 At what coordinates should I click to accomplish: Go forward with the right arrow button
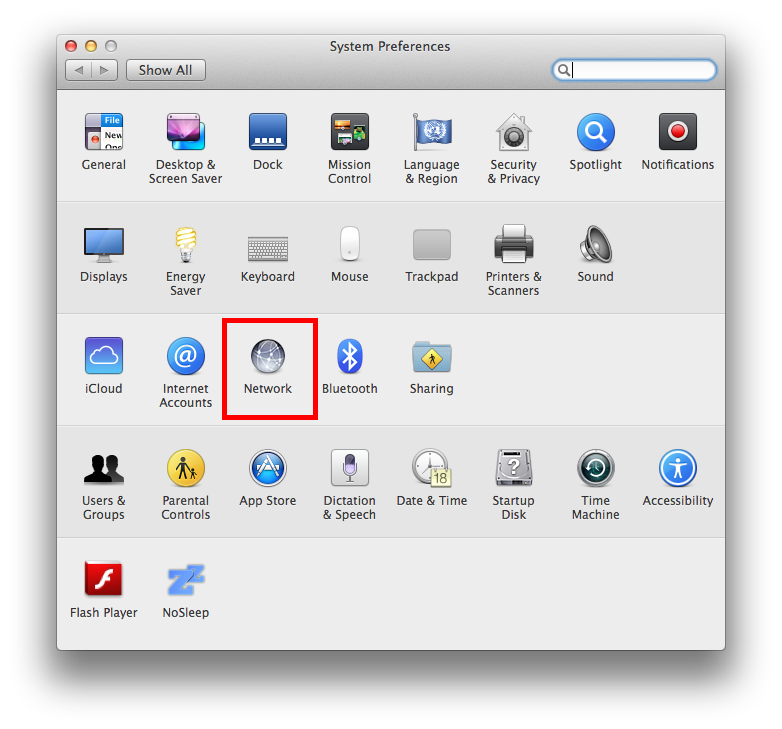tap(104, 70)
